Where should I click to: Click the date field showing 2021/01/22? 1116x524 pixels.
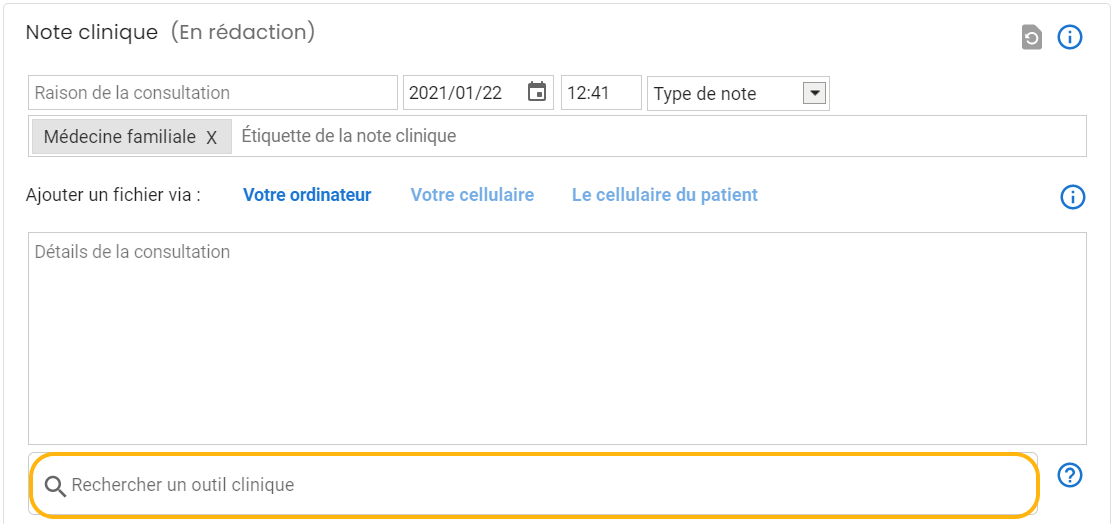tap(464, 93)
